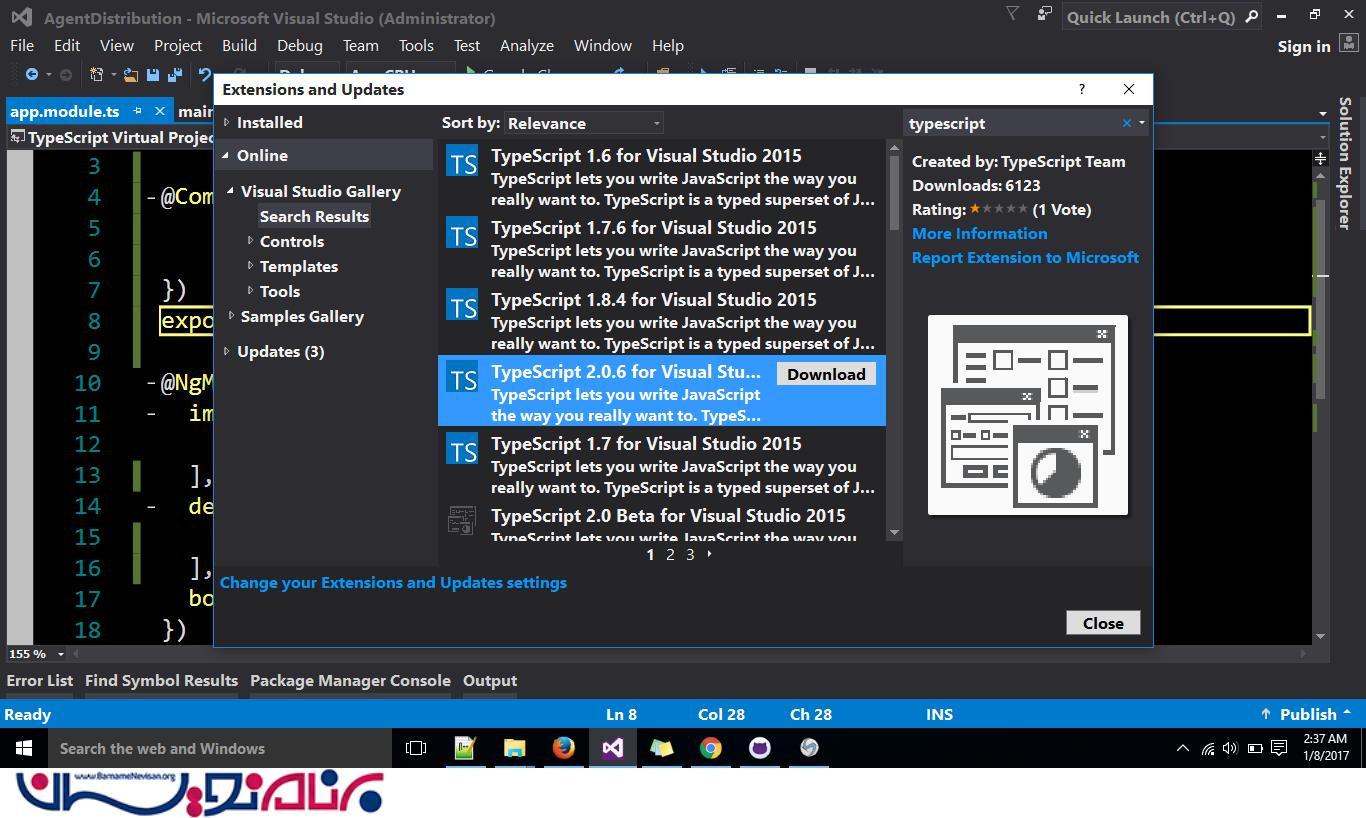Collapse the code fold at line 10
Screen dimensions: 1366x818
151,383
